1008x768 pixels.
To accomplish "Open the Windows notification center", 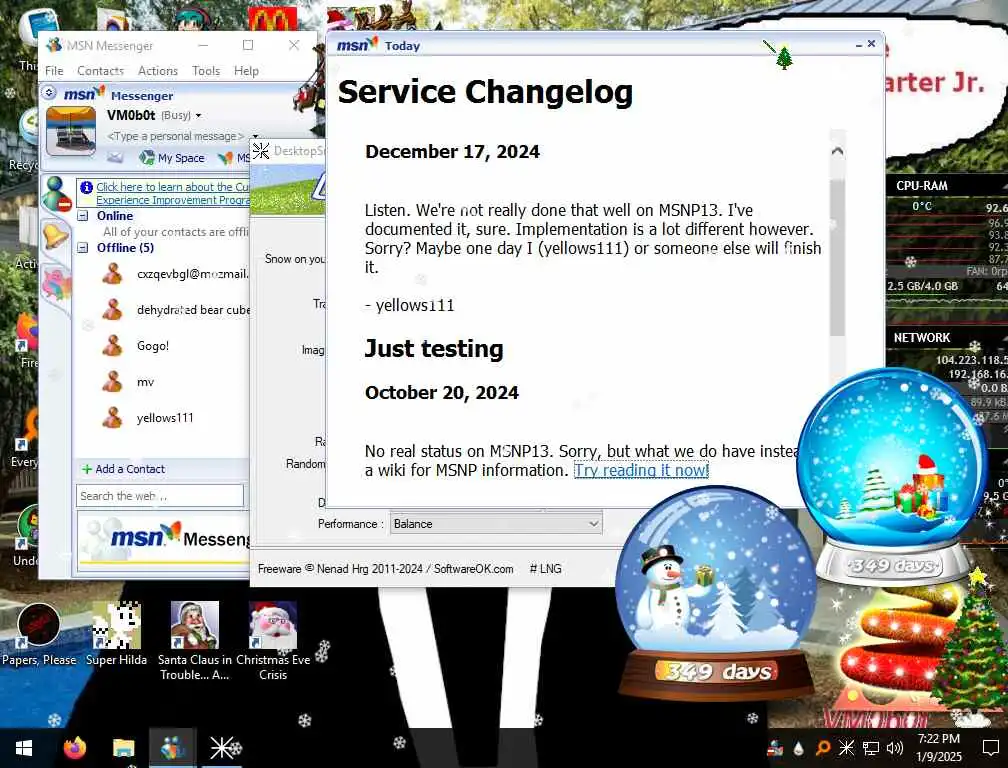I will tap(991, 748).
